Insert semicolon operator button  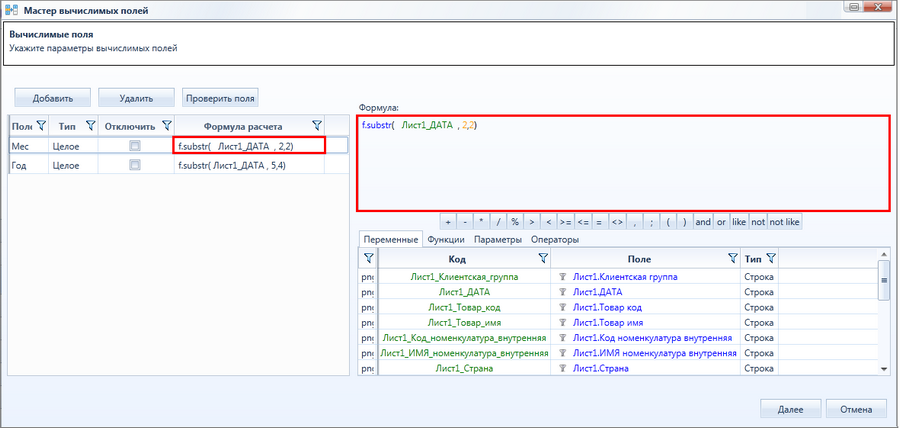pyautogui.click(x=651, y=222)
